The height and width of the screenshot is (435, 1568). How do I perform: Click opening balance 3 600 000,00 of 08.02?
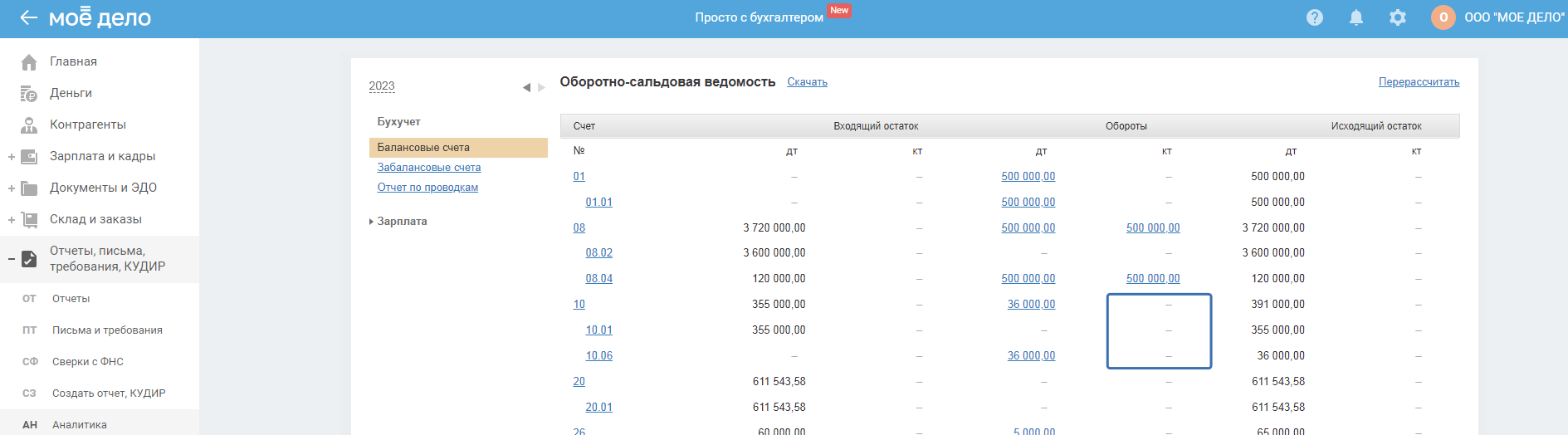(774, 253)
